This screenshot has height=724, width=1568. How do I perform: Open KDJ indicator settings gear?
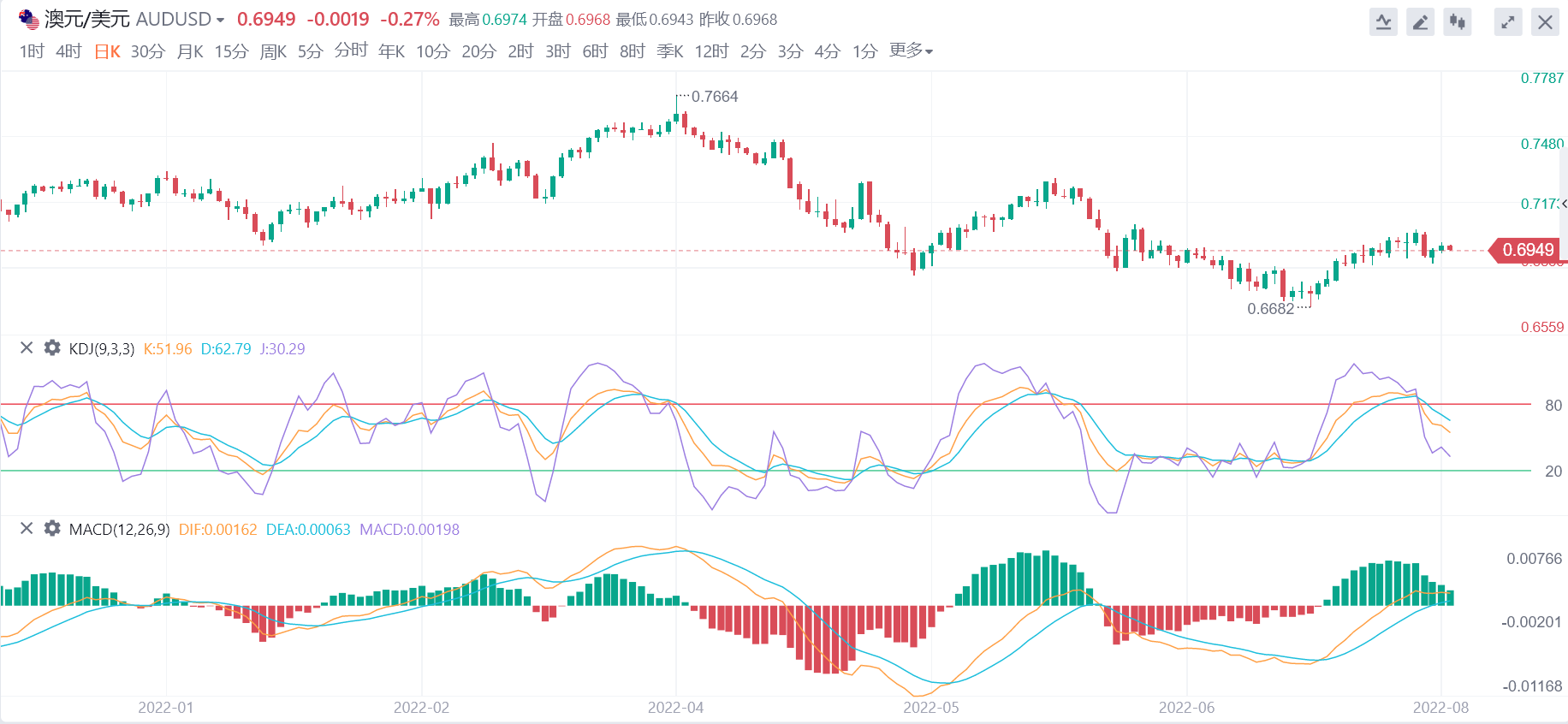point(52,347)
